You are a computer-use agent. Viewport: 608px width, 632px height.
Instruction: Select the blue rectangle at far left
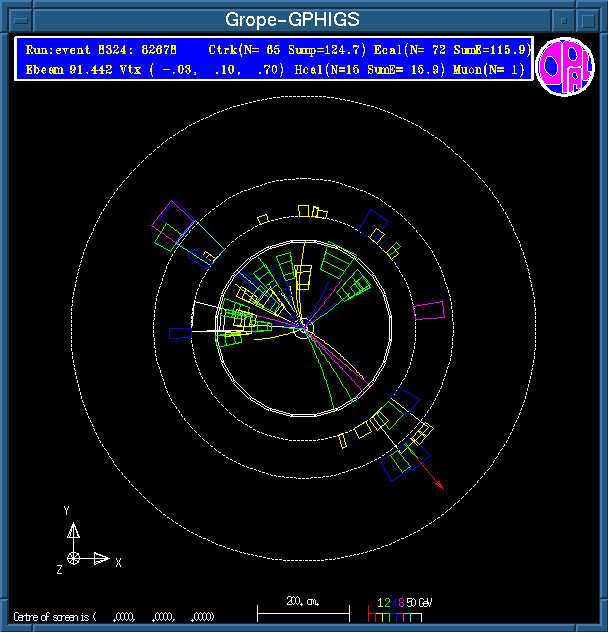[179, 333]
